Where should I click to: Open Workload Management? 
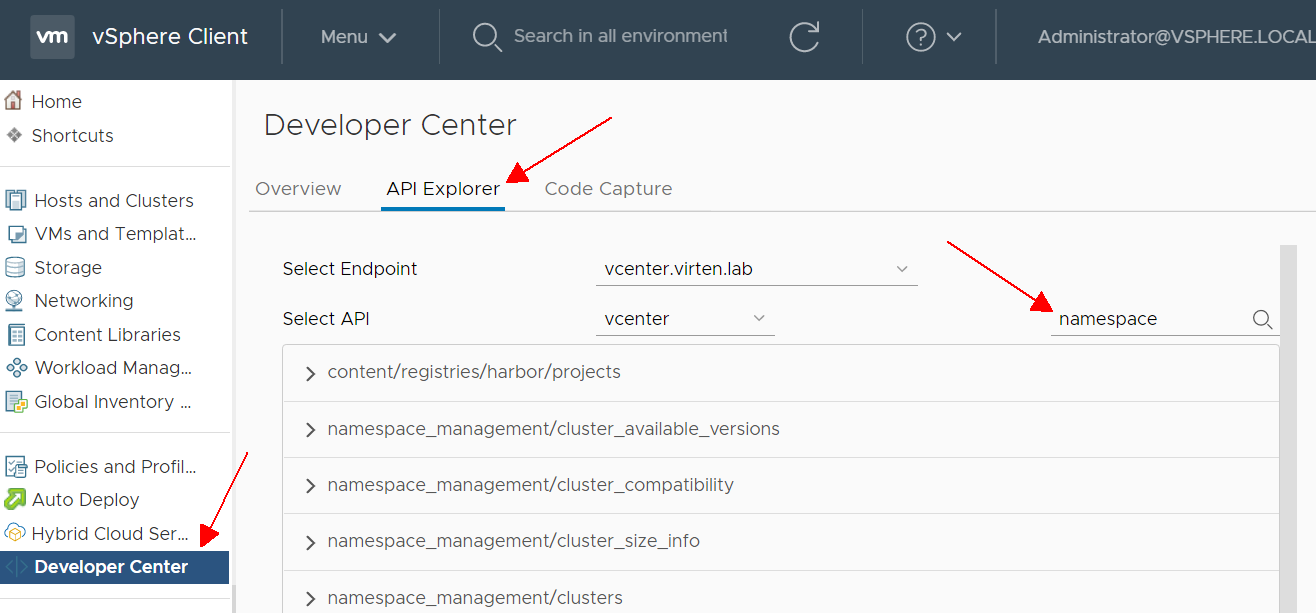click(x=113, y=368)
